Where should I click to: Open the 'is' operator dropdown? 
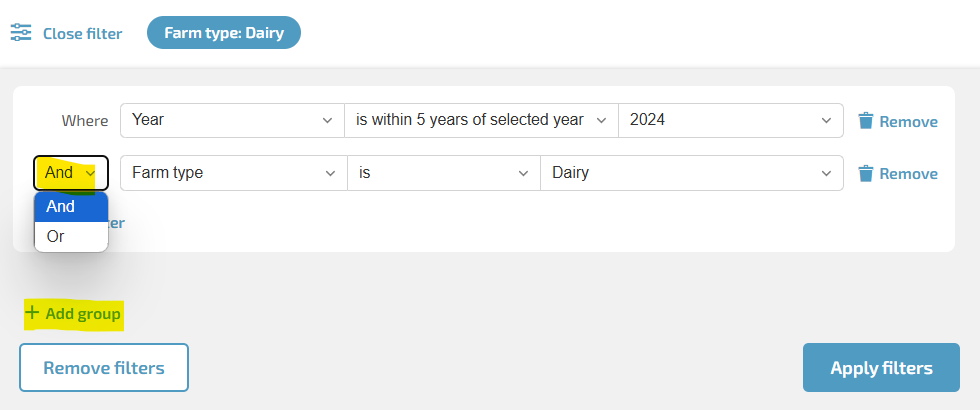(444, 172)
